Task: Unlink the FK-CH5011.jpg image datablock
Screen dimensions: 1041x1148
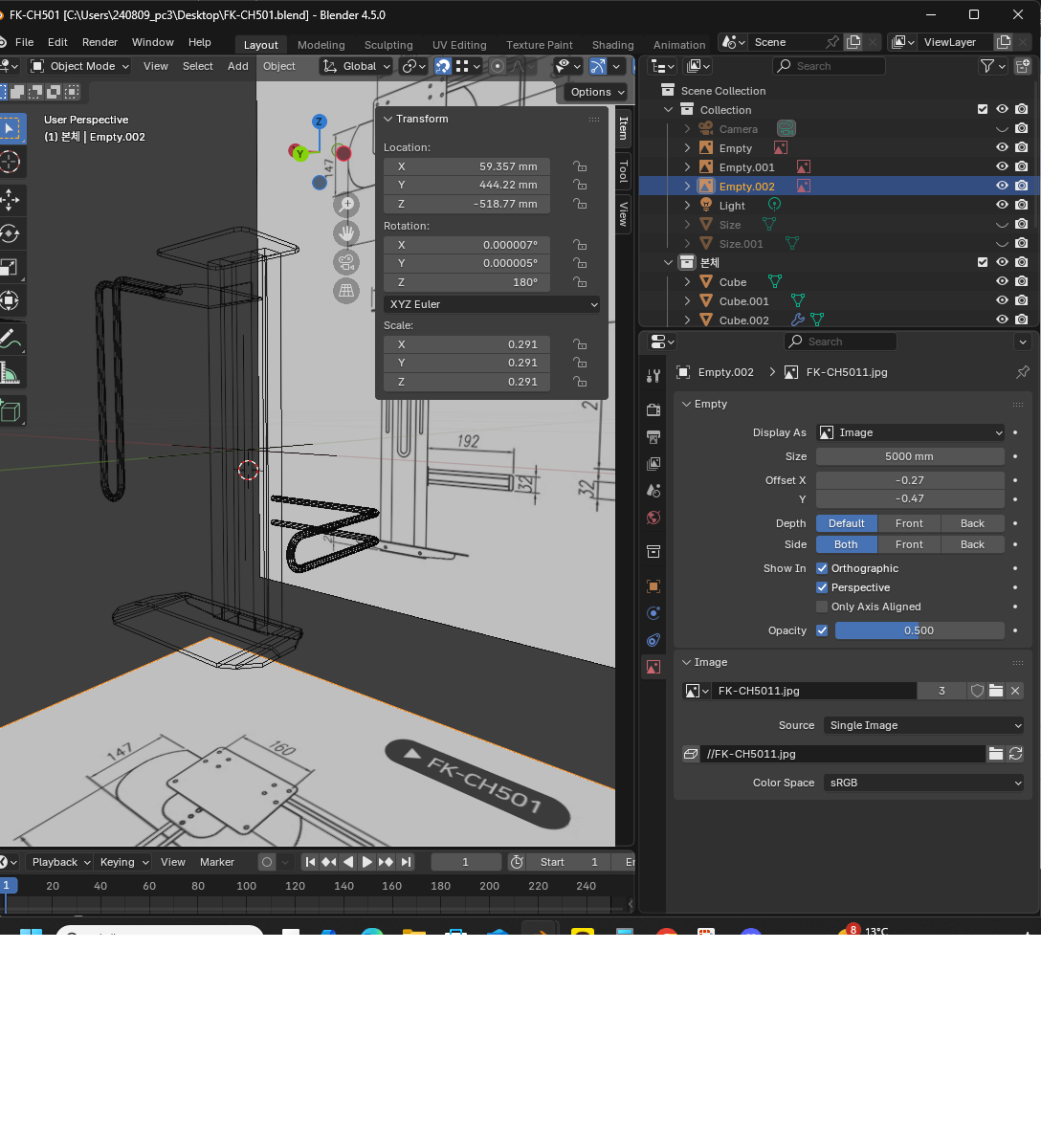Action: pyautogui.click(x=1015, y=691)
